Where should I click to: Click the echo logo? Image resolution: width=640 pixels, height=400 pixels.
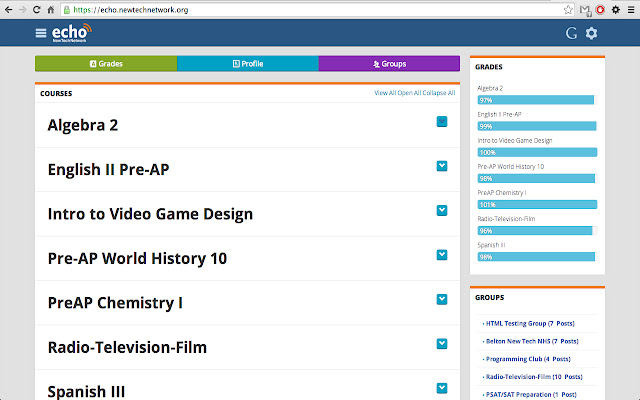coord(72,33)
